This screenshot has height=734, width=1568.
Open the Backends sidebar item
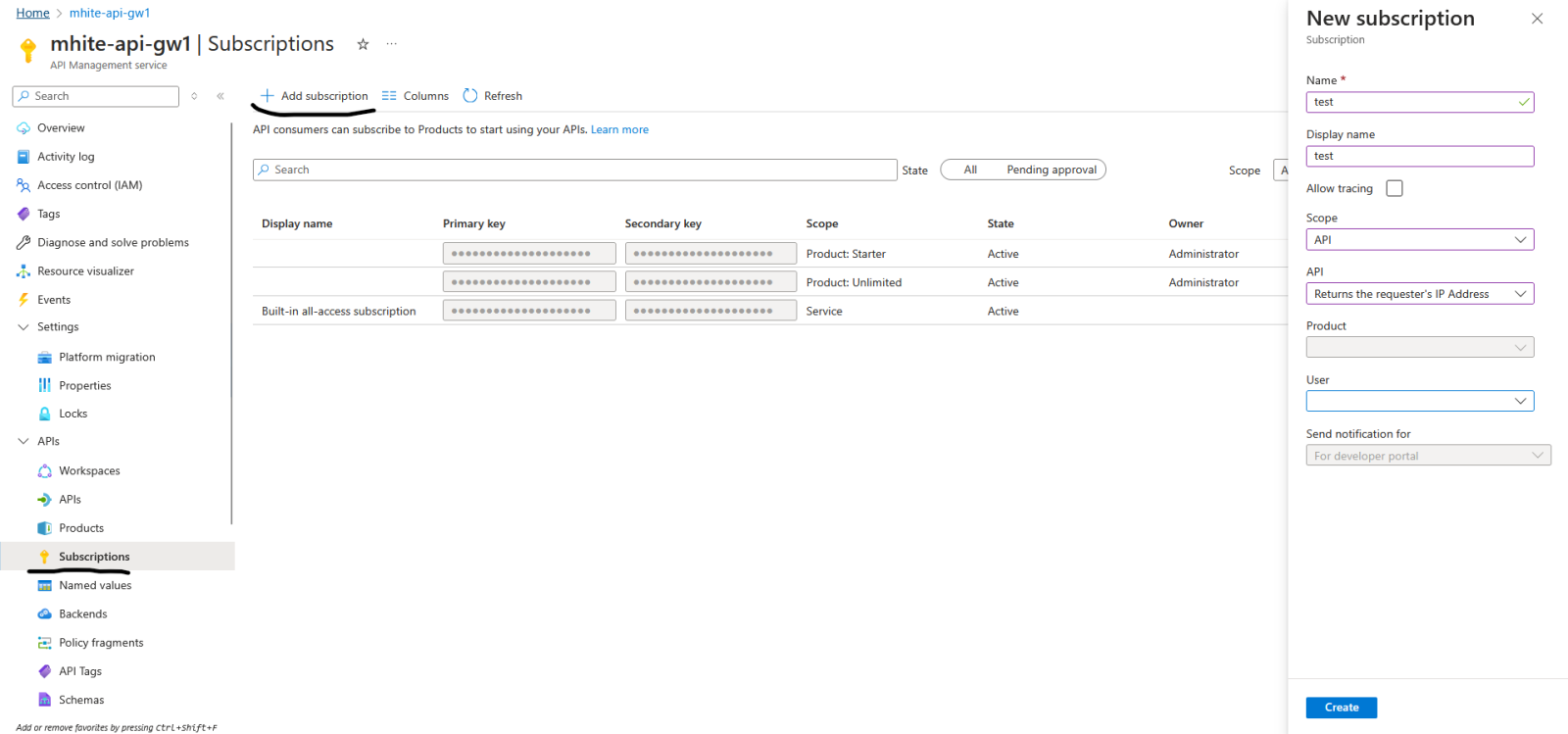(x=82, y=614)
